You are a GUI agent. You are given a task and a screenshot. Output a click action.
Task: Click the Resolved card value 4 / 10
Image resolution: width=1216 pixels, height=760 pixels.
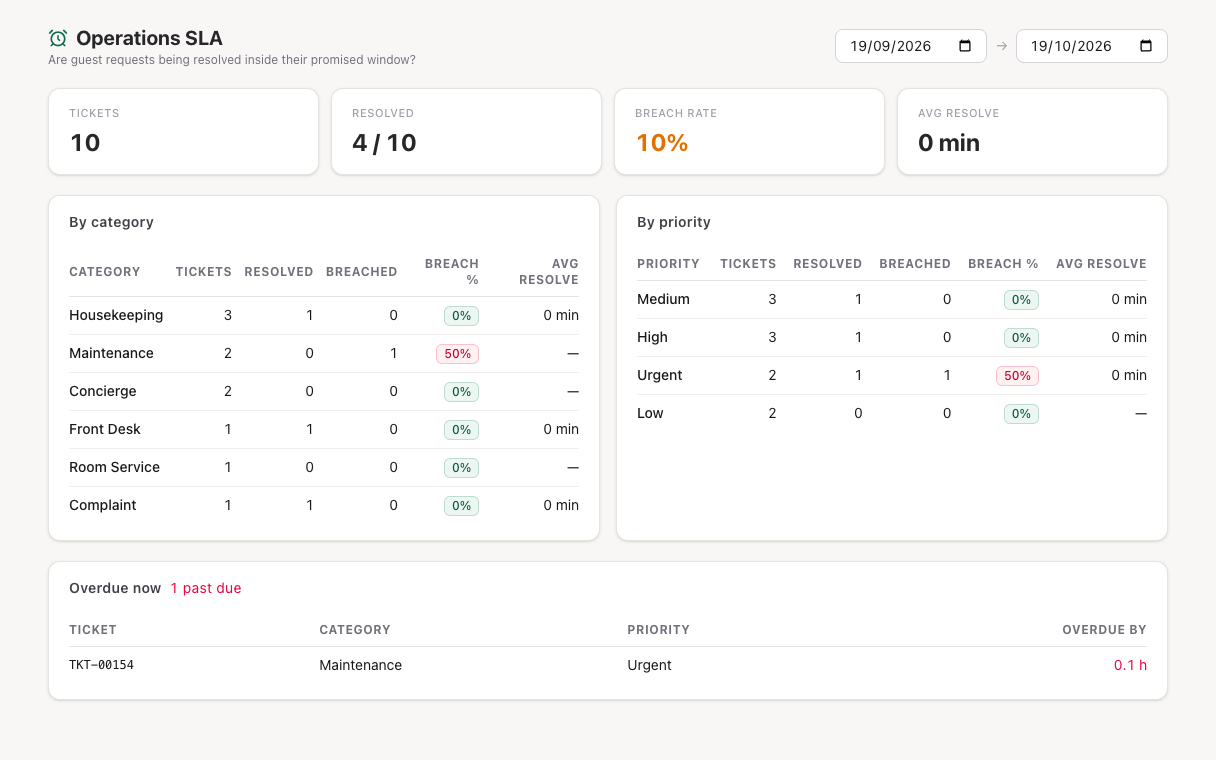coord(384,143)
